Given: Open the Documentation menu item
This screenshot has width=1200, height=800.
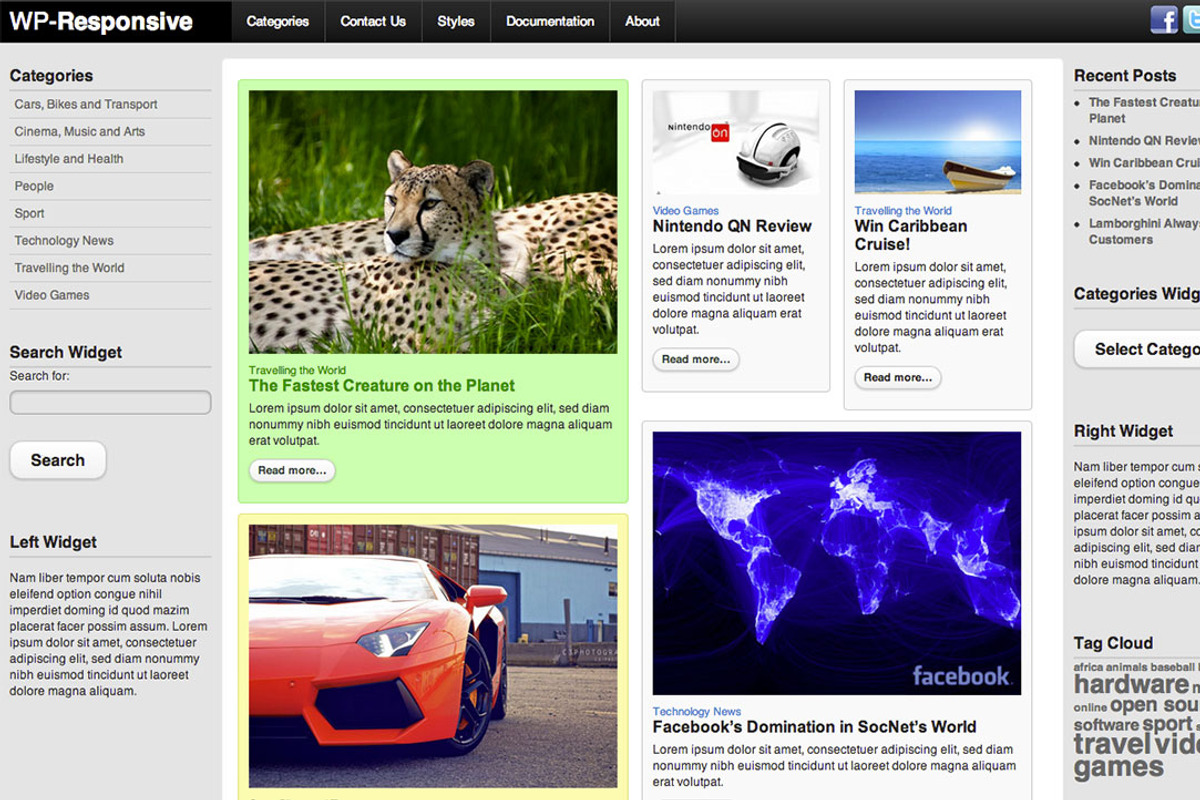Looking at the screenshot, I should click(x=550, y=21).
